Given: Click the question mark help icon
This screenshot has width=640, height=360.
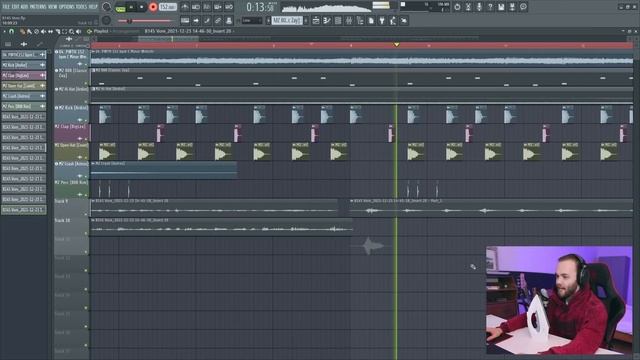Looking at the screenshot, I should [x=490, y=7].
